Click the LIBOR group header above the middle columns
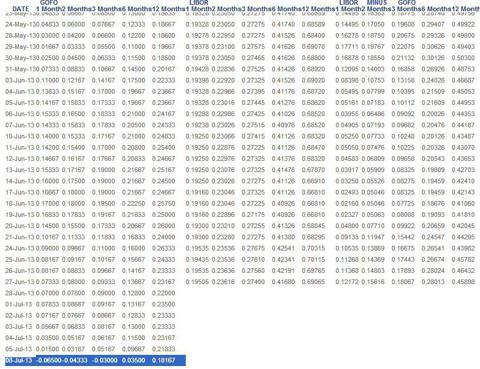 coord(199,3)
